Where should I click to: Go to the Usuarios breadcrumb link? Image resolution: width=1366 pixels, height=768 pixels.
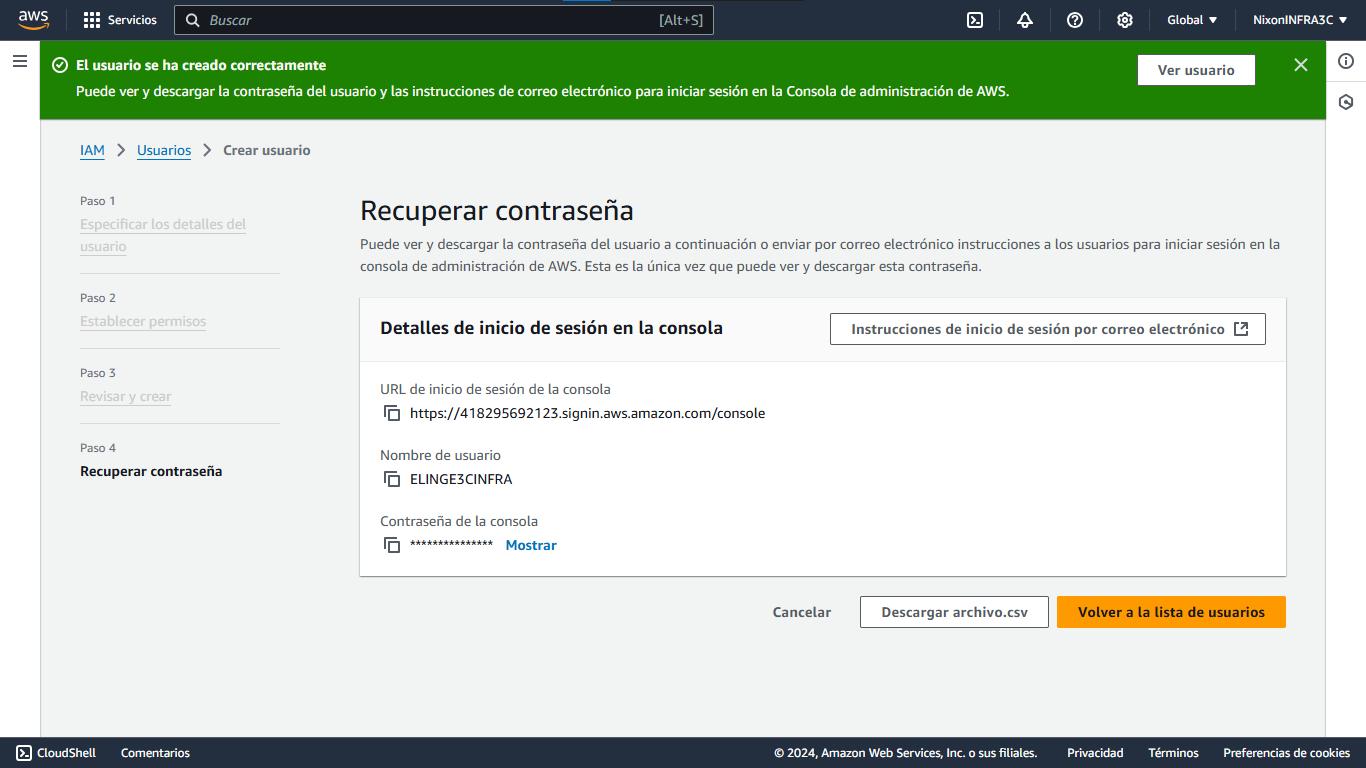(164, 150)
